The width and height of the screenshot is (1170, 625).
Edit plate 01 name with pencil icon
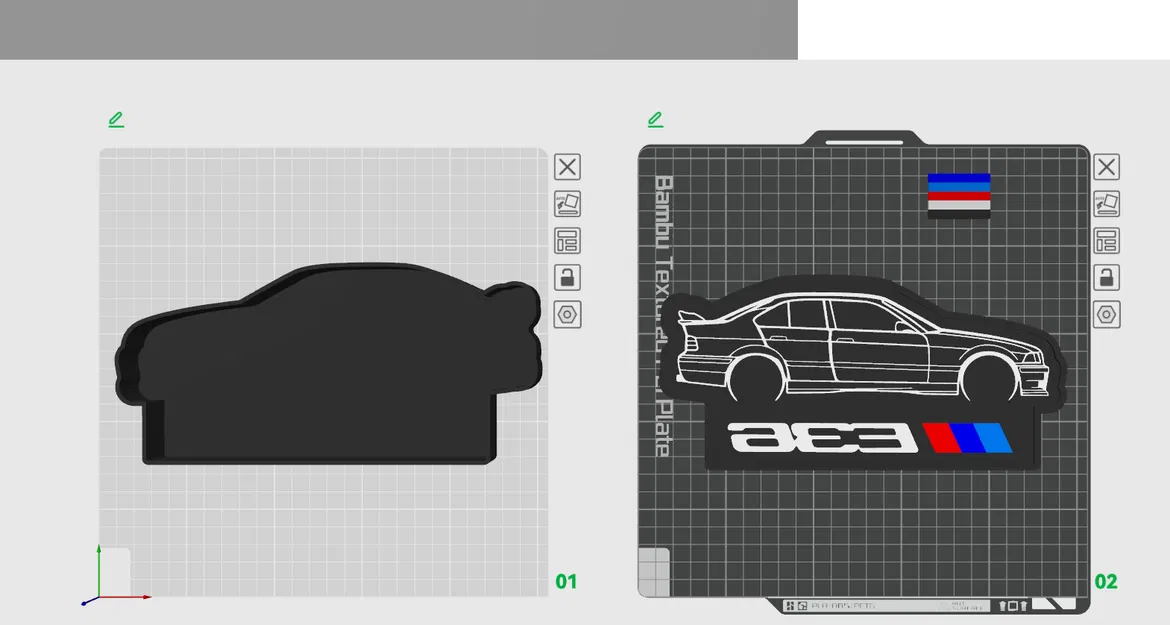click(x=116, y=119)
